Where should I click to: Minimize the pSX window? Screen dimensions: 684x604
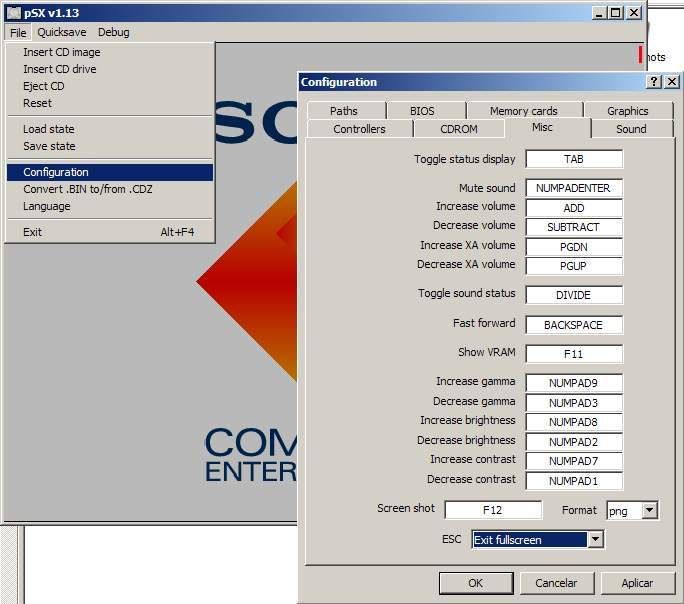(x=599, y=13)
